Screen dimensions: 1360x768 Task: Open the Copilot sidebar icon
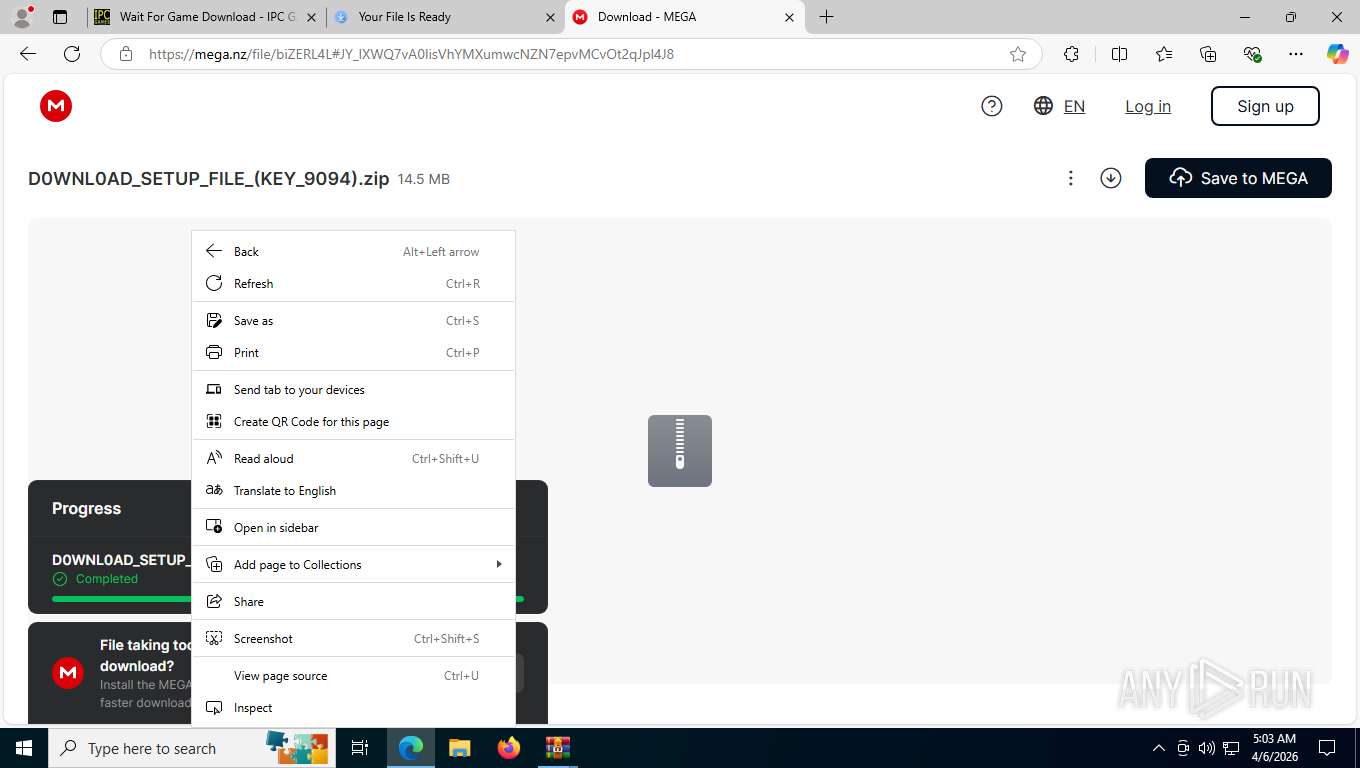[x=1338, y=54]
